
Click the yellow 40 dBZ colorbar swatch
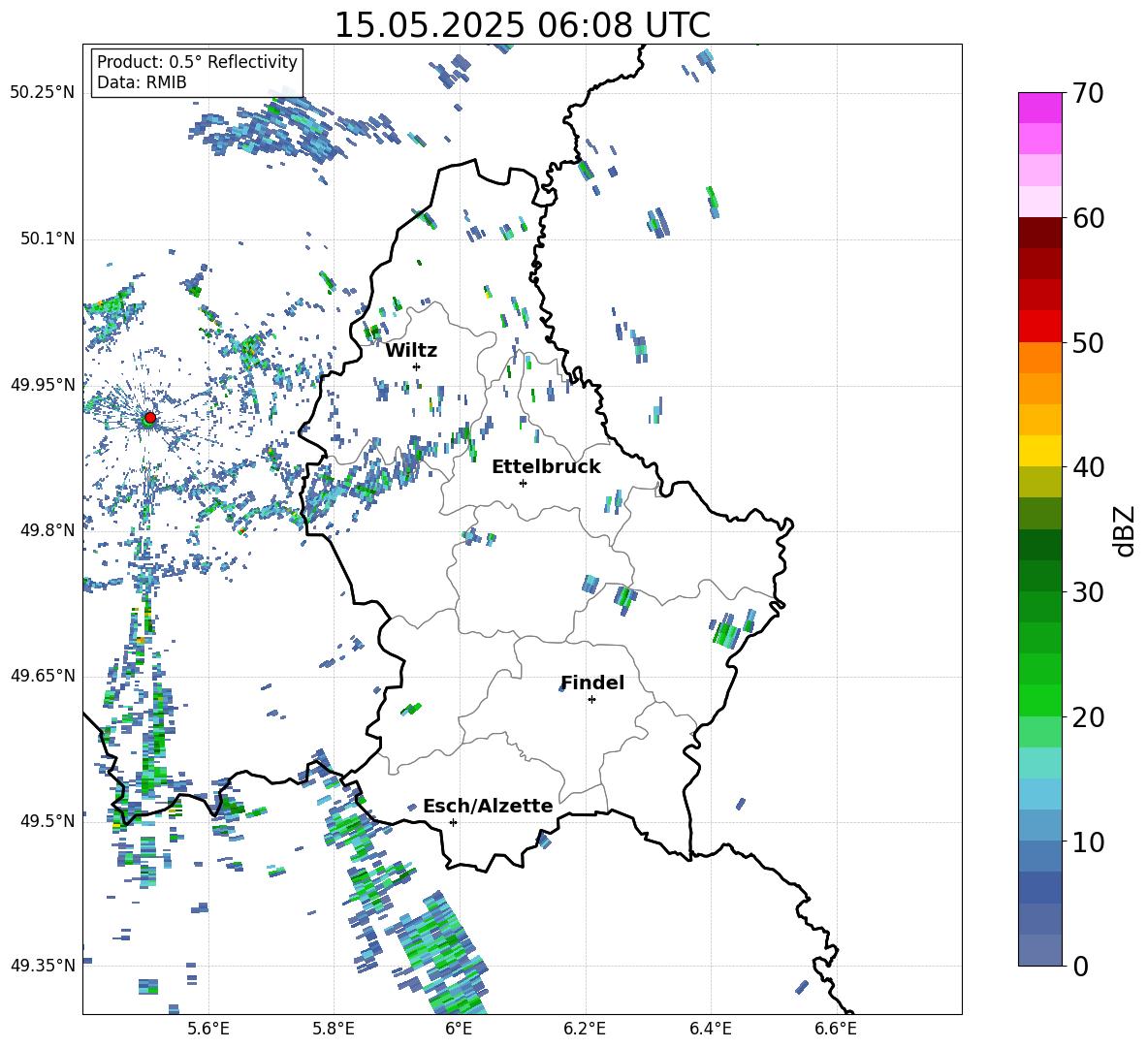click(x=1039, y=451)
